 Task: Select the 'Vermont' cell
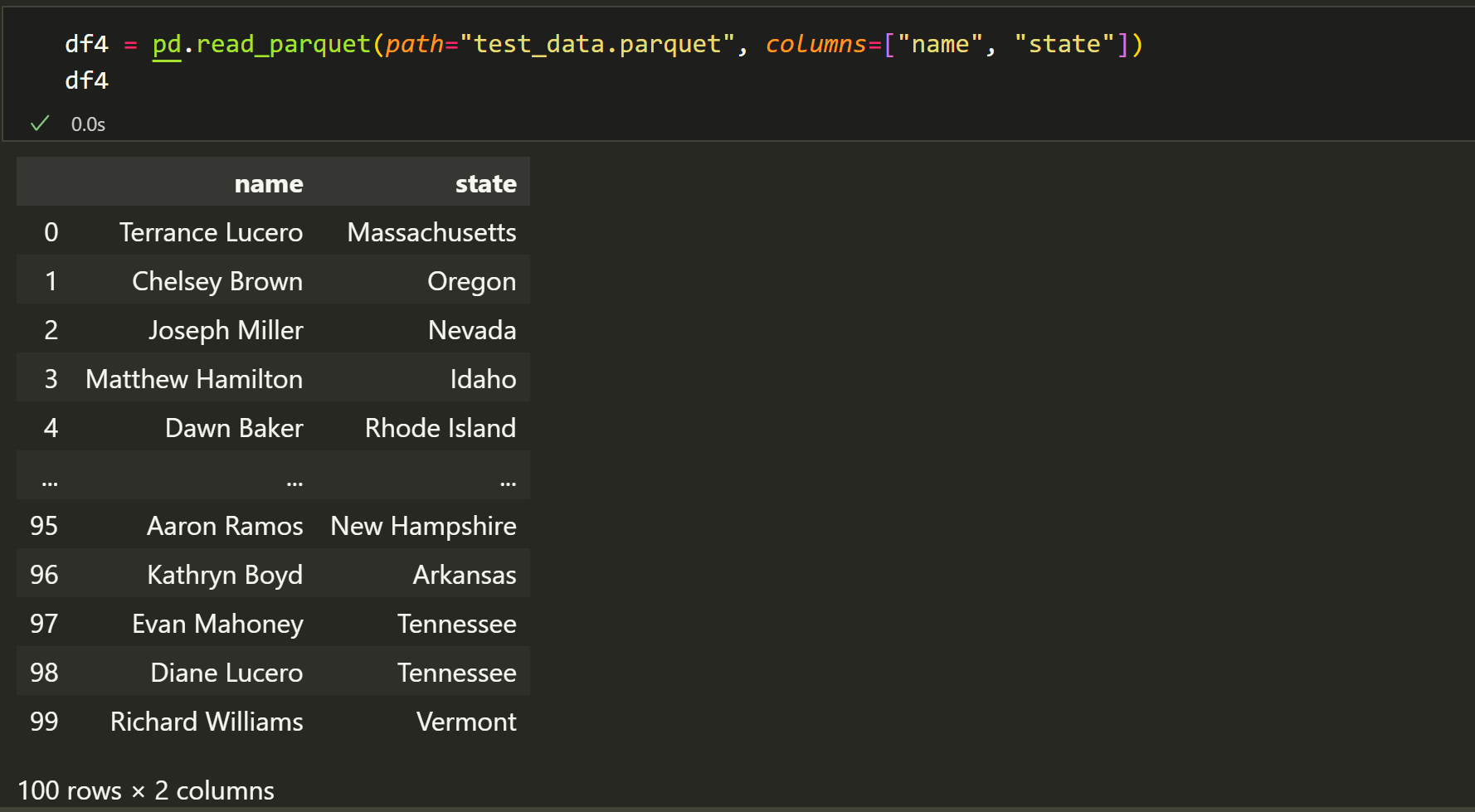point(466,722)
